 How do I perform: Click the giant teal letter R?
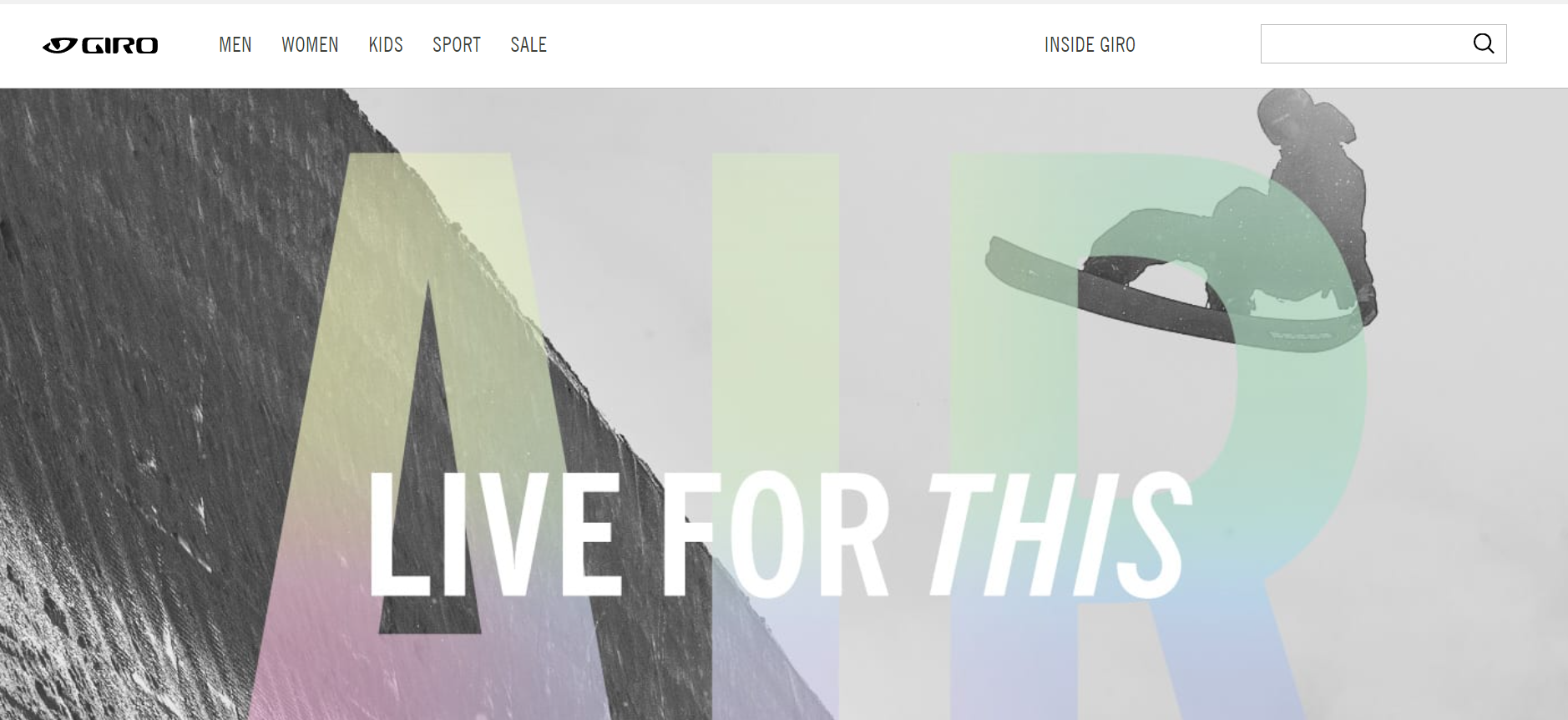(1161, 434)
